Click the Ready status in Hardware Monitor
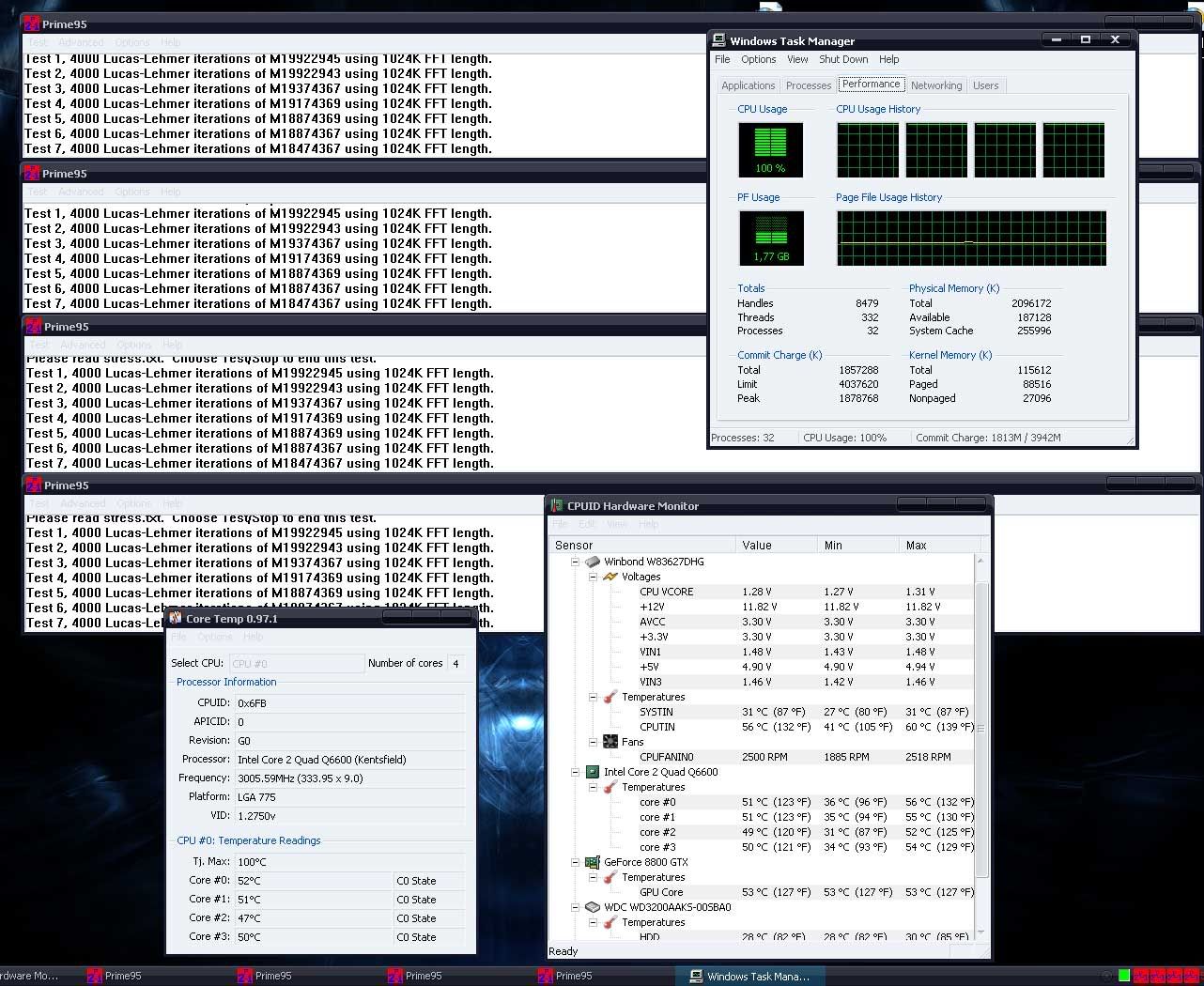The width and height of the screenshot is (1204, 986). 563,951
